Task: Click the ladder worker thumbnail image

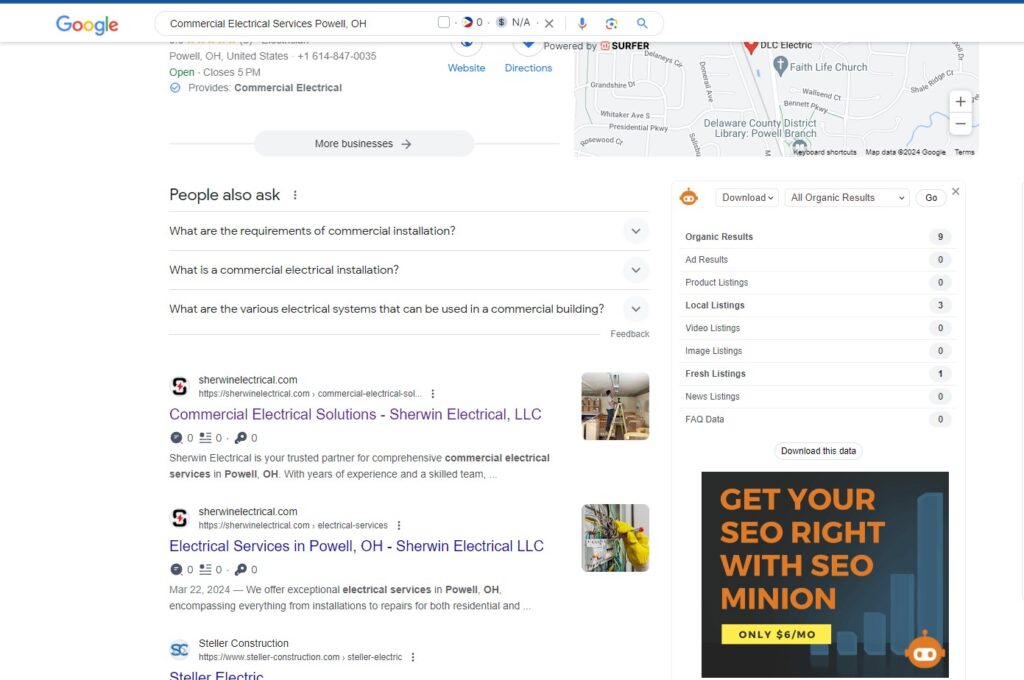Action: point(615,406)
